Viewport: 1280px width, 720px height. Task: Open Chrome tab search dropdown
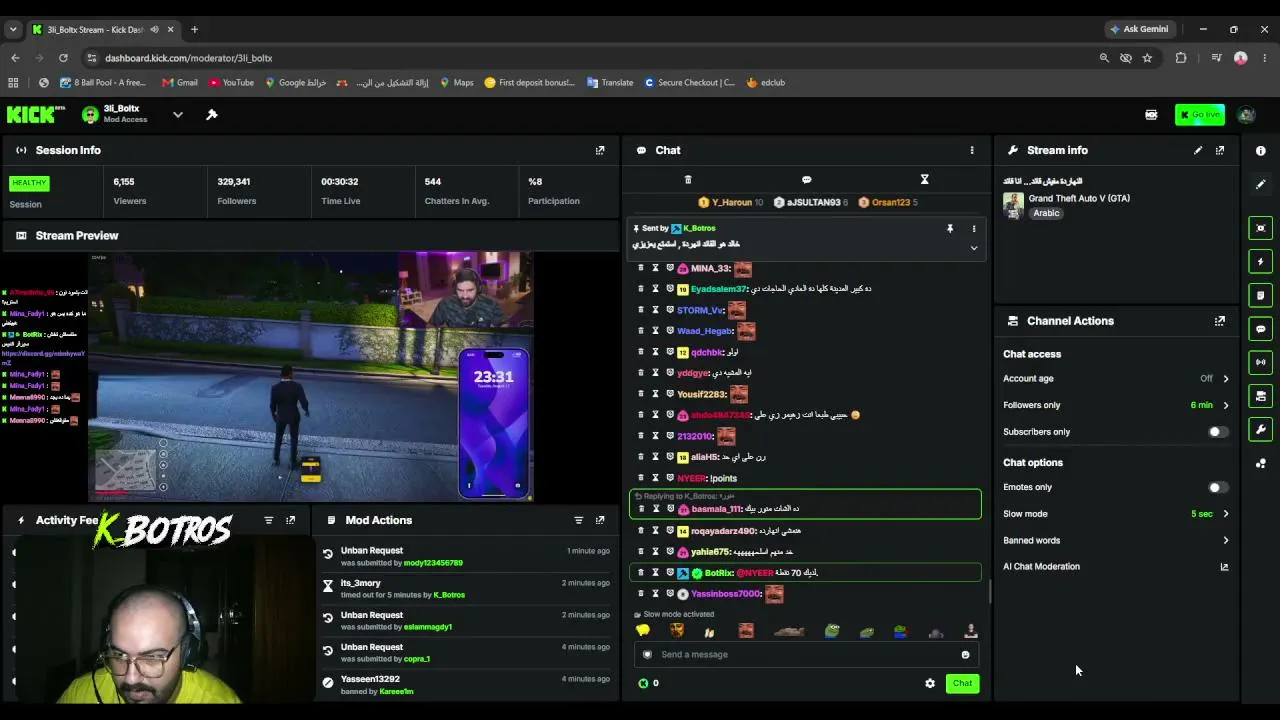13,29
